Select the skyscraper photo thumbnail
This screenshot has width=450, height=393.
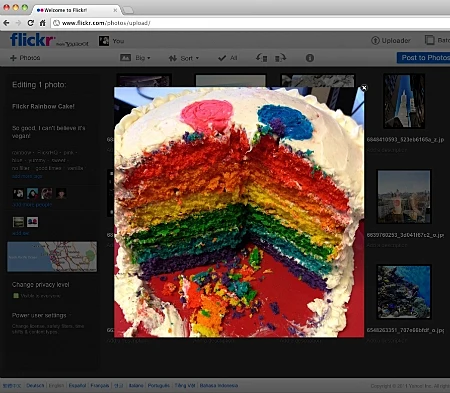coord(404,101)
